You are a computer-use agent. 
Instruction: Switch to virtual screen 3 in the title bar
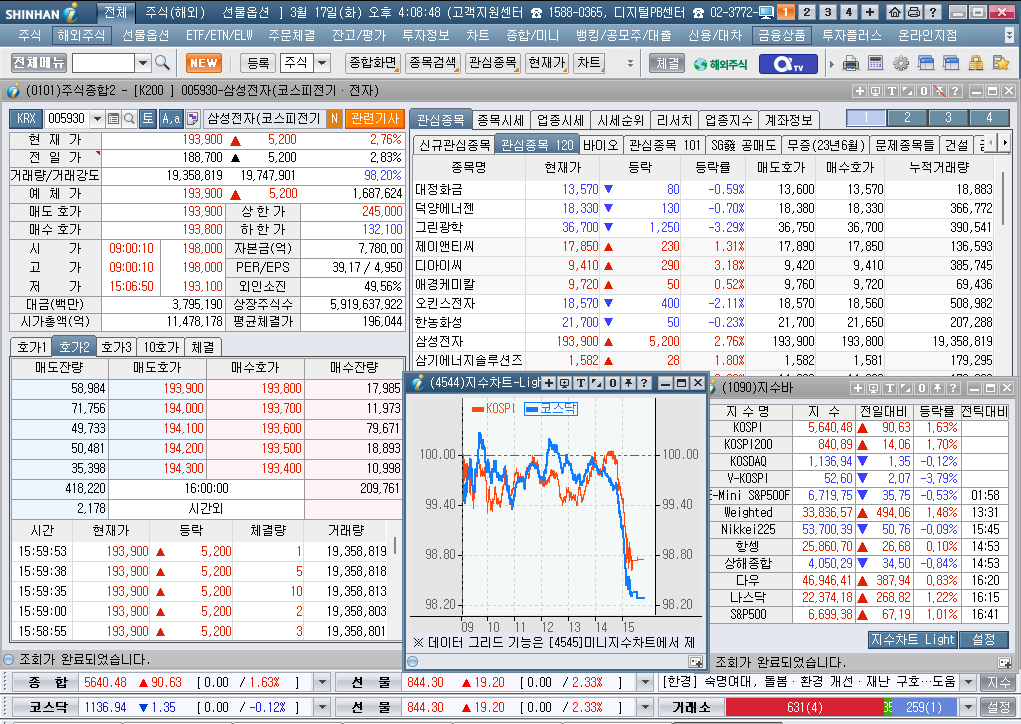(828, 12)
